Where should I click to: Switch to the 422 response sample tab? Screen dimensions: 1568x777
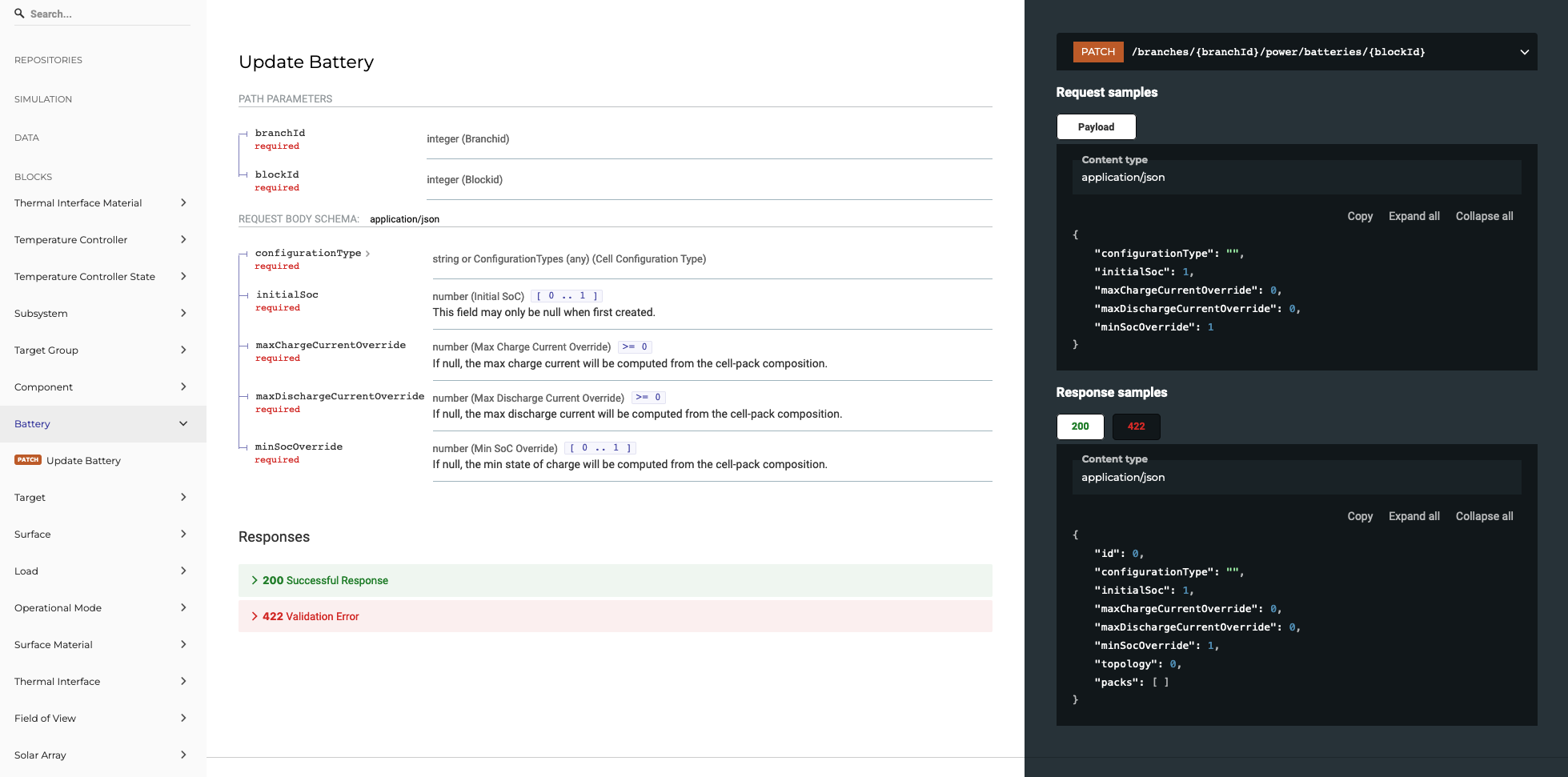[x=1136, y=427]
